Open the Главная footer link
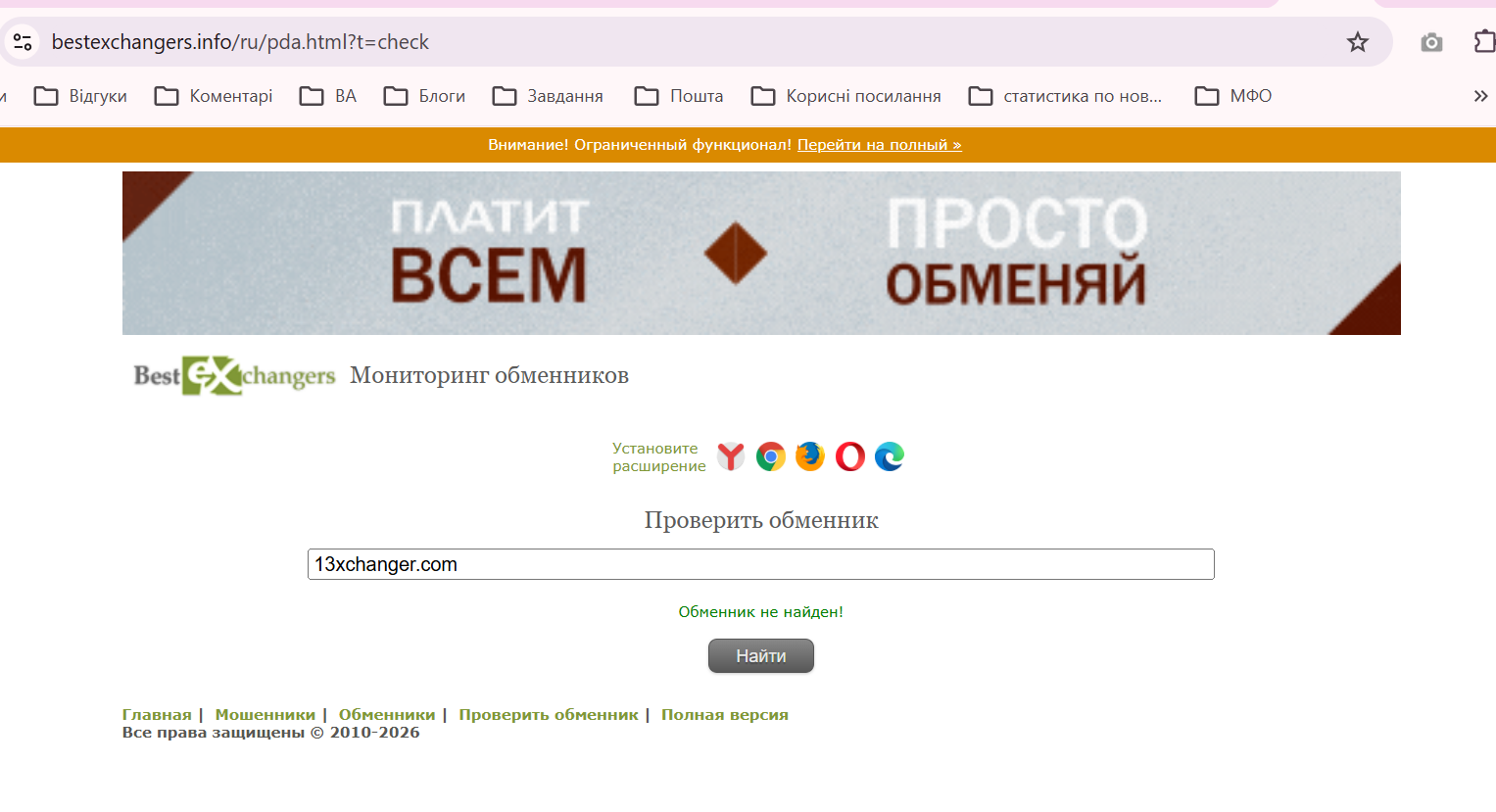 [x=157, y=715]
